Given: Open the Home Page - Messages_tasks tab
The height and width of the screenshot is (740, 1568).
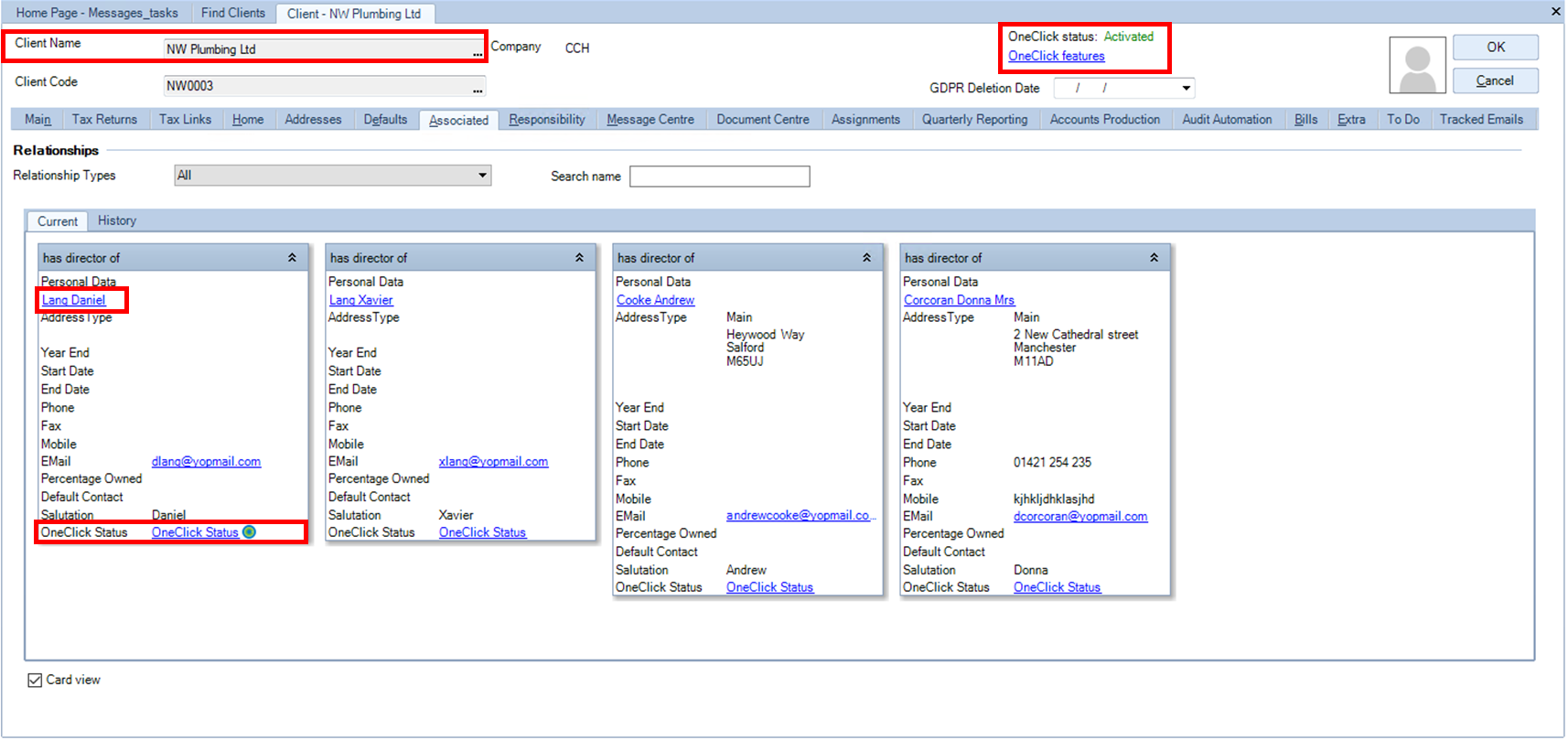Looking at the screenshot, I should [x=97, y=13].
